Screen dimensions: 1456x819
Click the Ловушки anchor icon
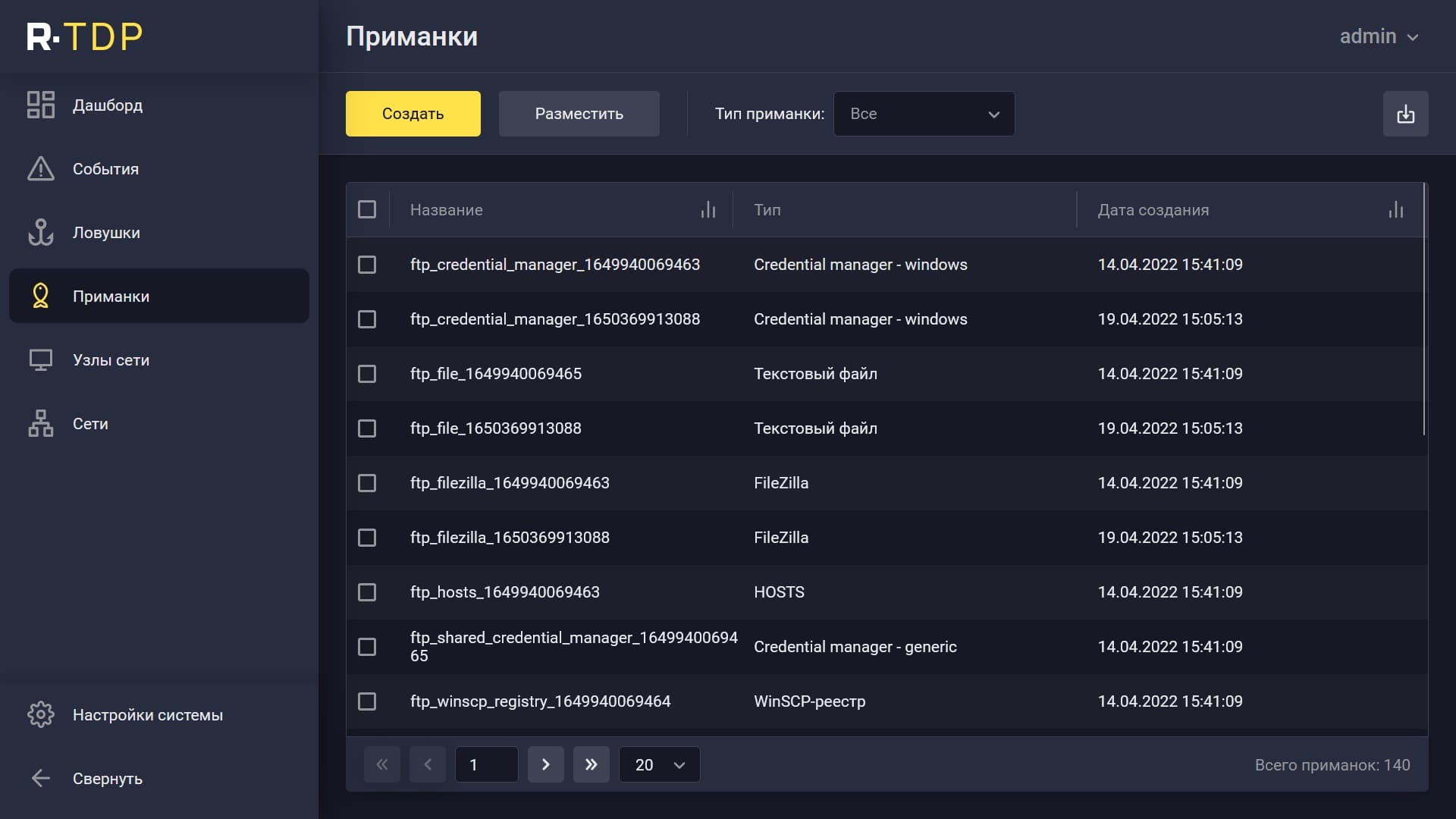(x=41, y=232)
